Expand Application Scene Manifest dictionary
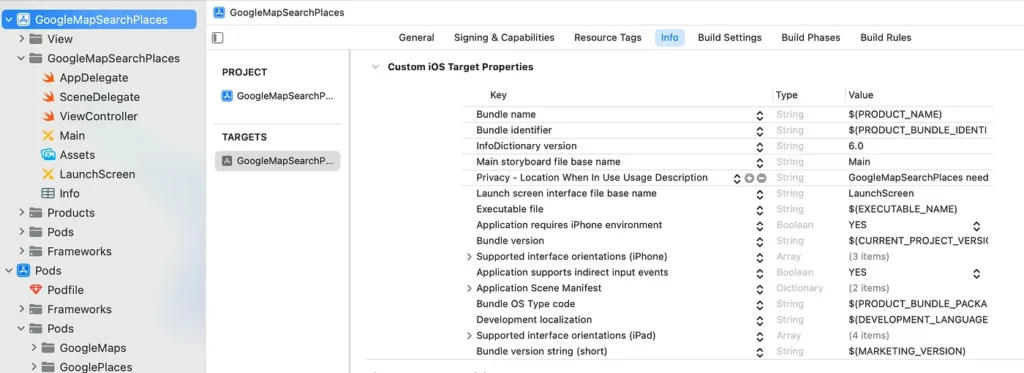 click(x=469, y=288)
